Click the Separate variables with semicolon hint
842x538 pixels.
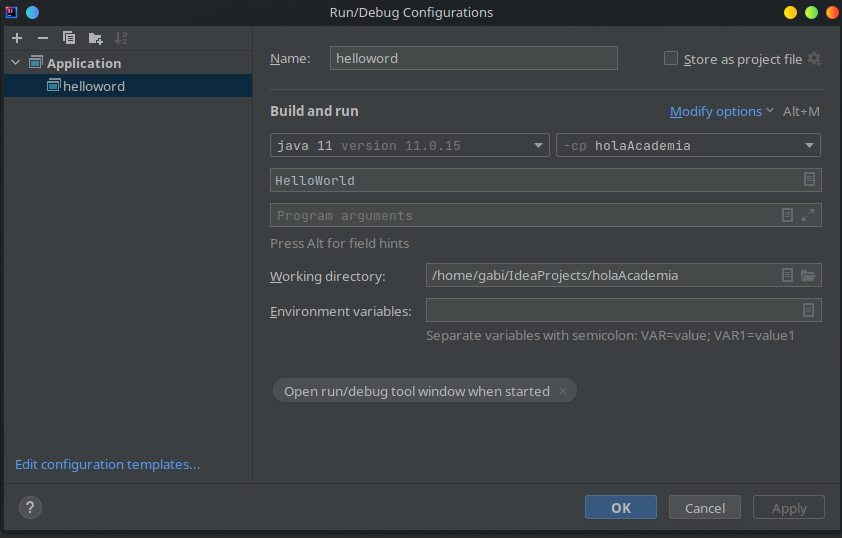(610, 336)
